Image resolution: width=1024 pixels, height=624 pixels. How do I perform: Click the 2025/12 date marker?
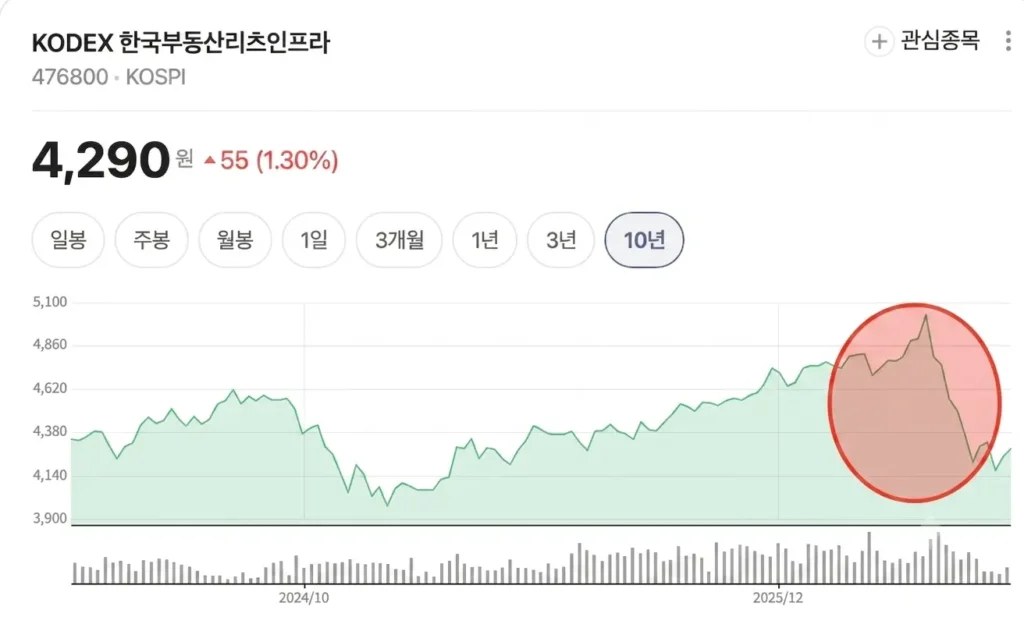click(778, 598)
